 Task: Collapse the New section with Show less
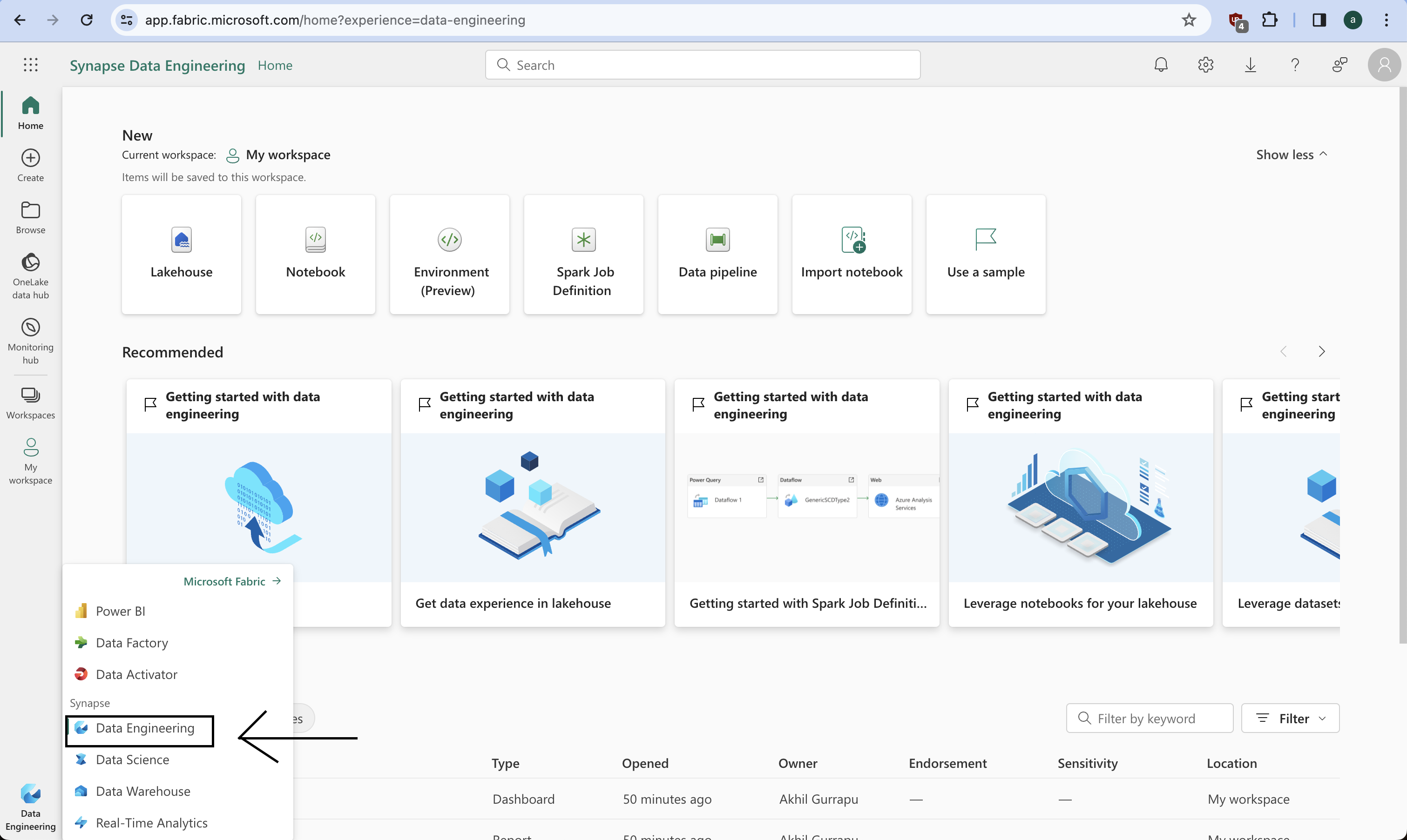coord(1292,155)
